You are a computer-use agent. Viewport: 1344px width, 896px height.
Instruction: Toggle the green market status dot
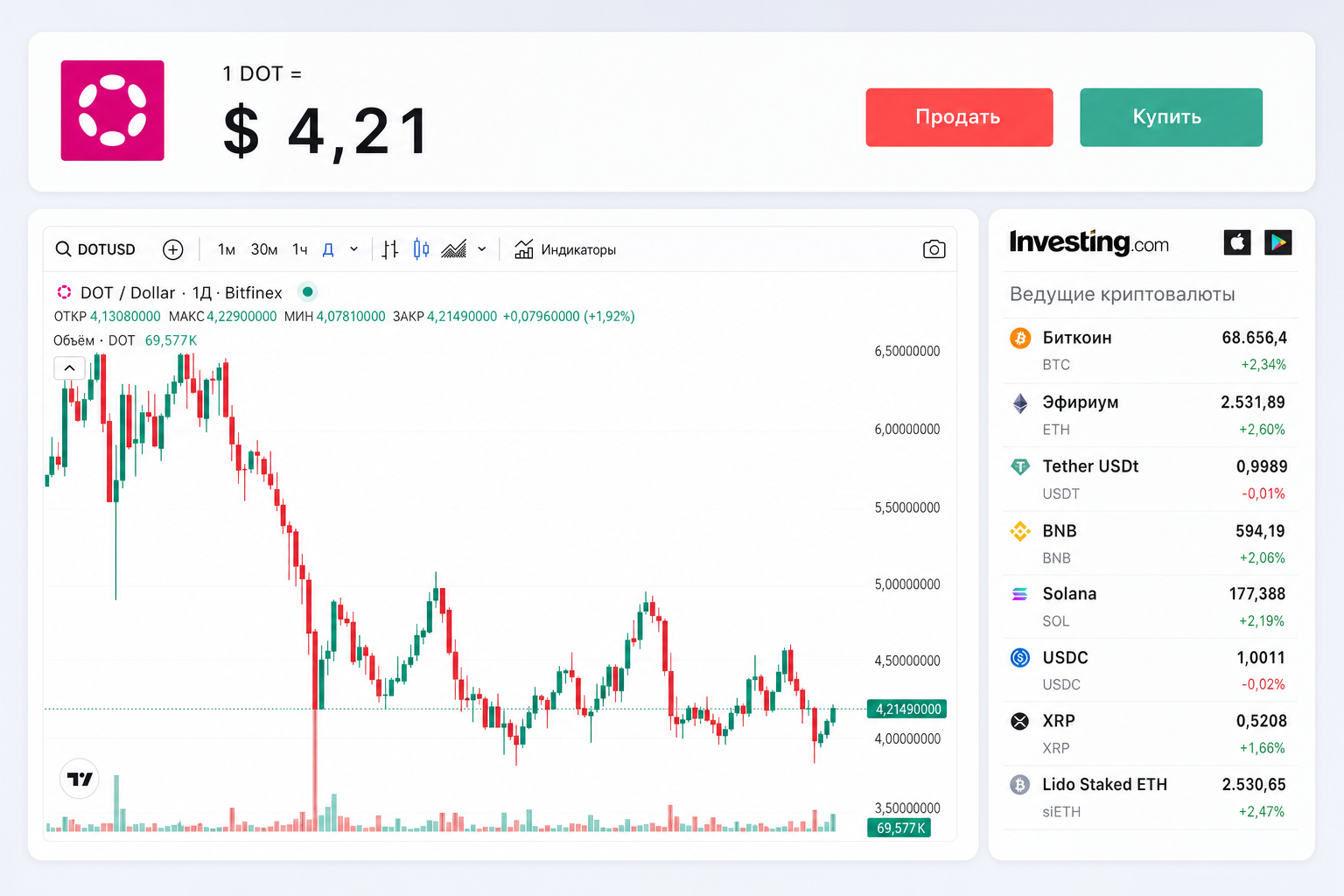pos(308,292)
